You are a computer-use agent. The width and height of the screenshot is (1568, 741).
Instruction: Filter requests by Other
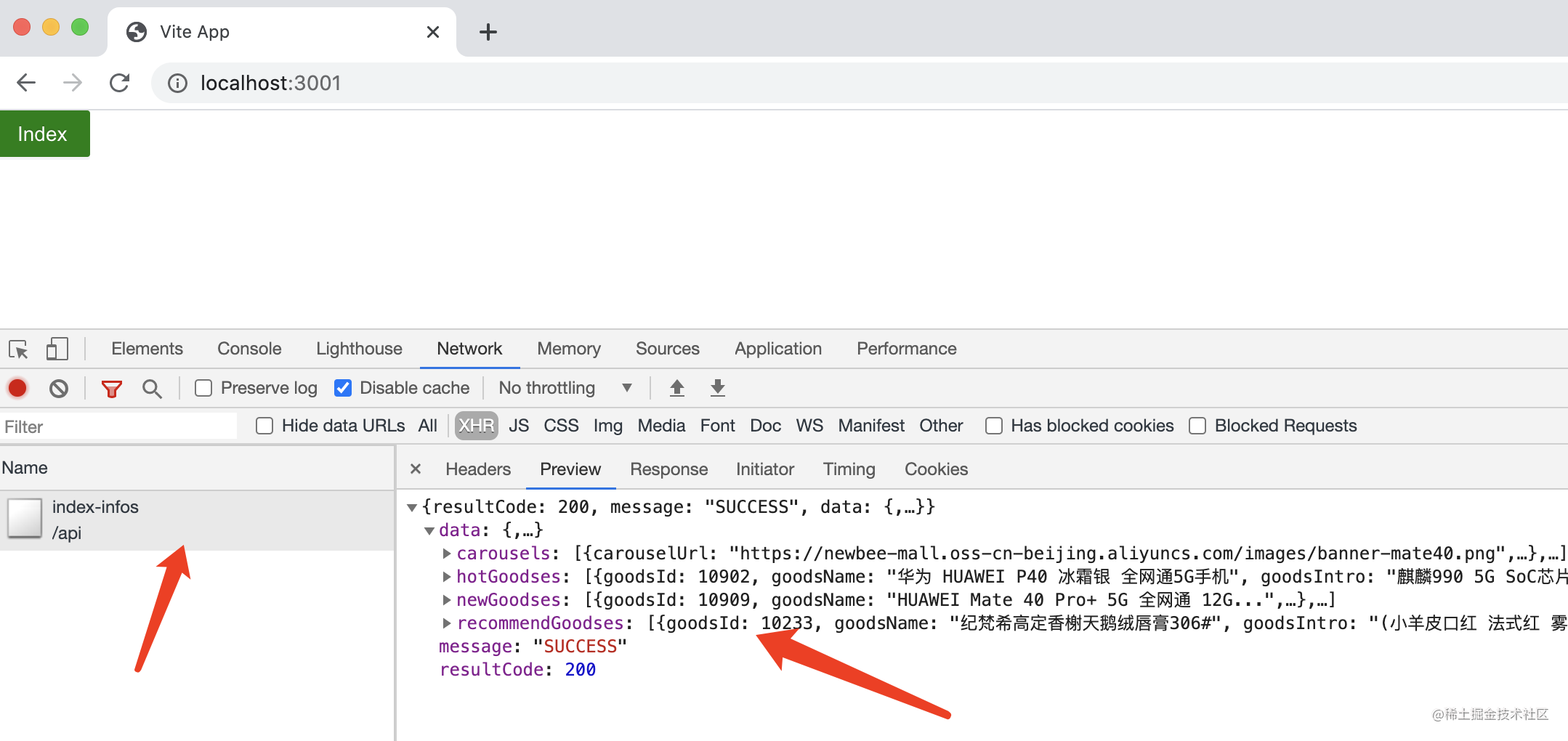click(941, 426)
